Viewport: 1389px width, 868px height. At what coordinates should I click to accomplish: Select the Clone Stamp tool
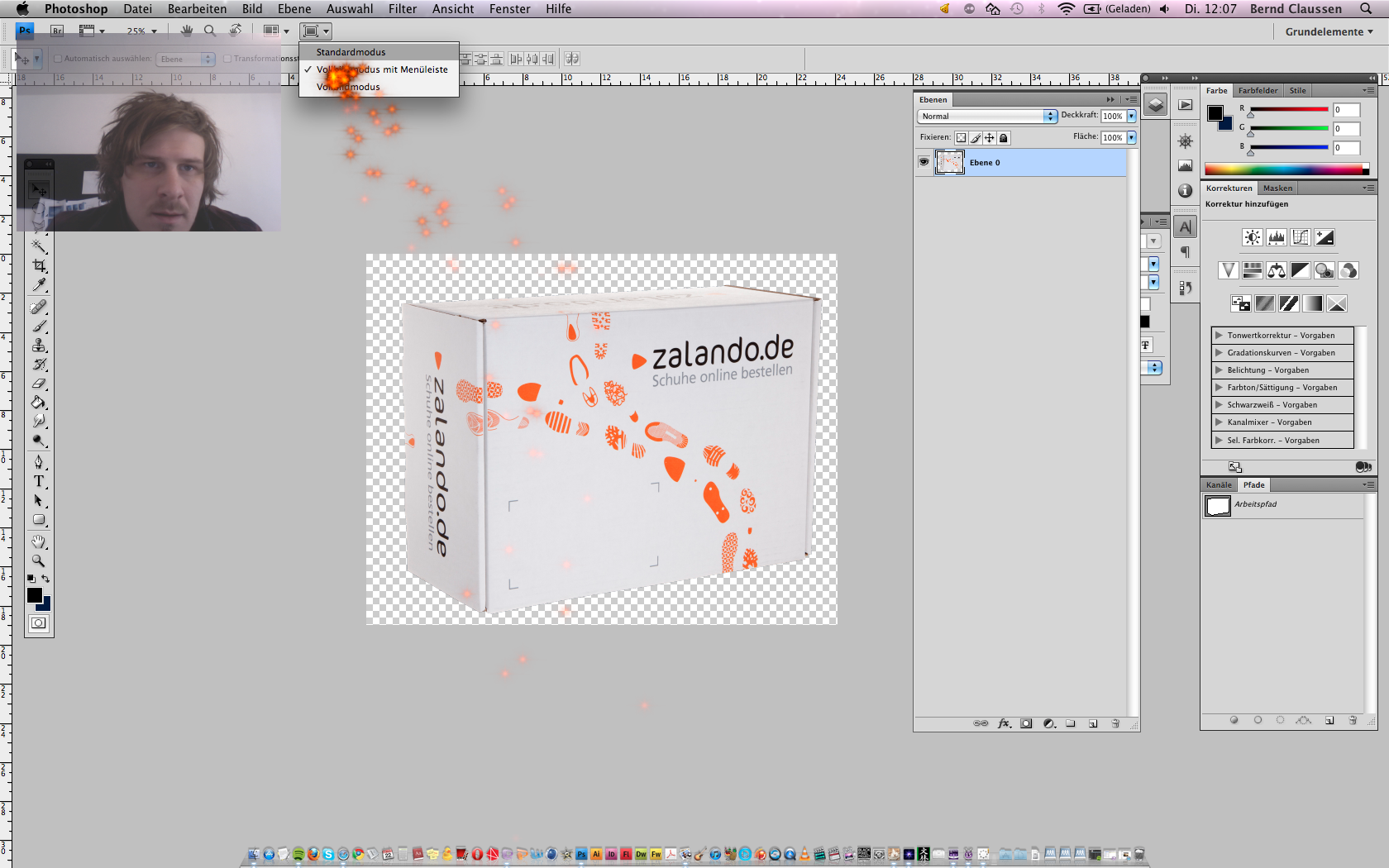(x=39, y=345)
